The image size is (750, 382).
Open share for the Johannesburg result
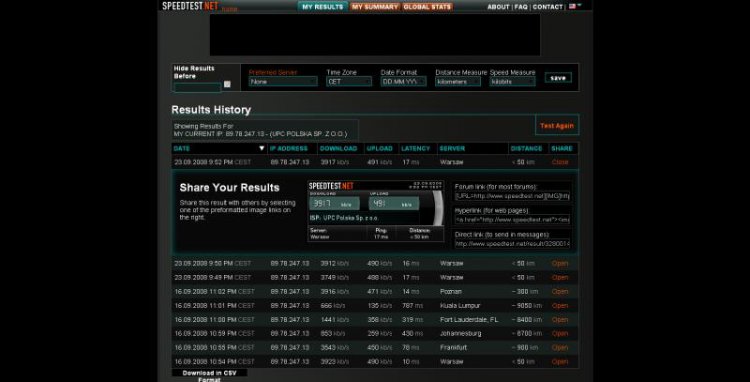(x=560, y=333)
